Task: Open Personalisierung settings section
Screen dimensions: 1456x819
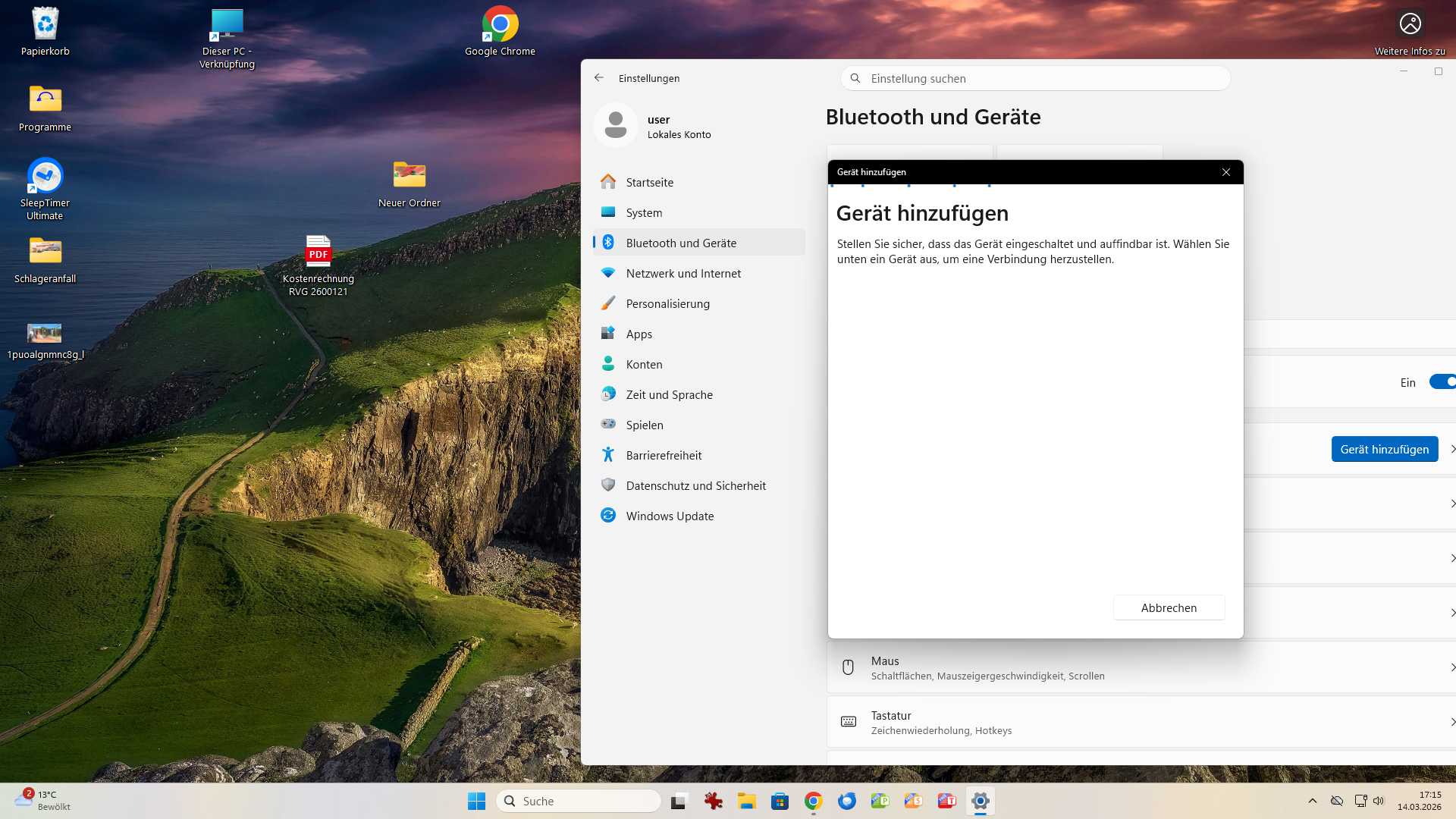Action: 667,304
